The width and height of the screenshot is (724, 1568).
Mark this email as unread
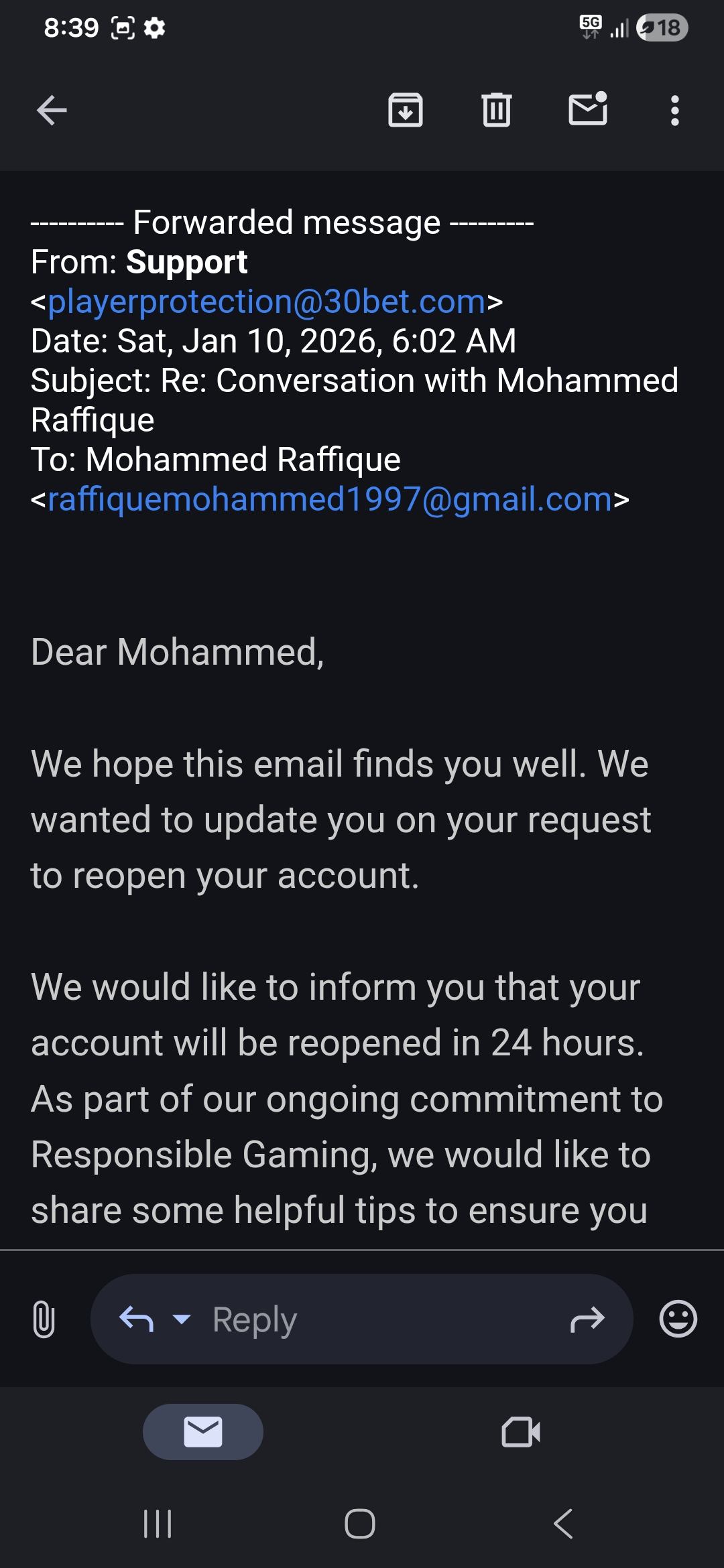click(588, 109)
